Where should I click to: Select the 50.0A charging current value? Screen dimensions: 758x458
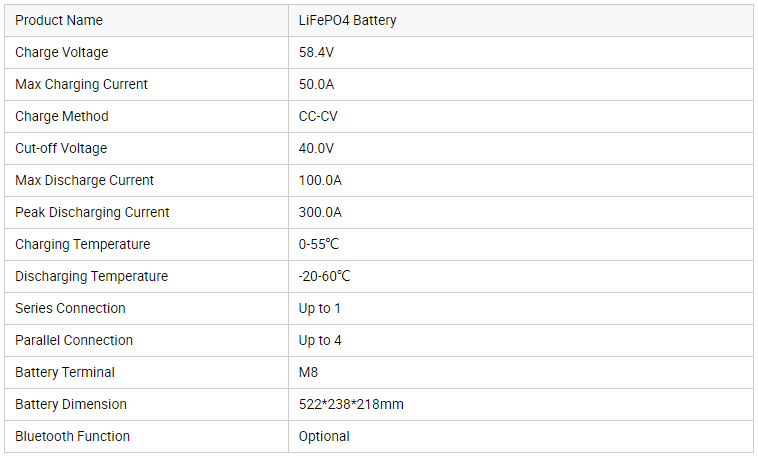point(317,85)
